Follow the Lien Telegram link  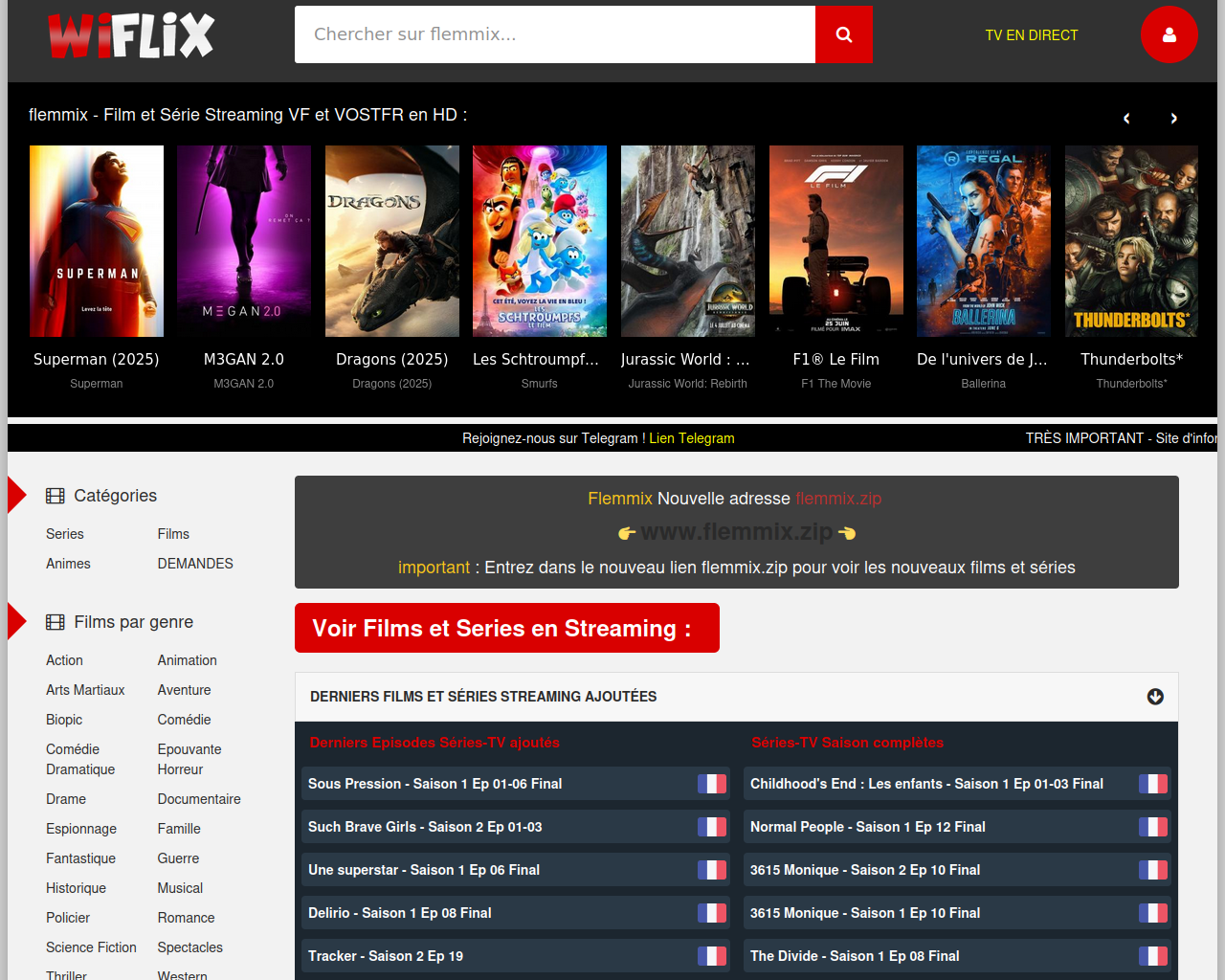click(692, 438)
